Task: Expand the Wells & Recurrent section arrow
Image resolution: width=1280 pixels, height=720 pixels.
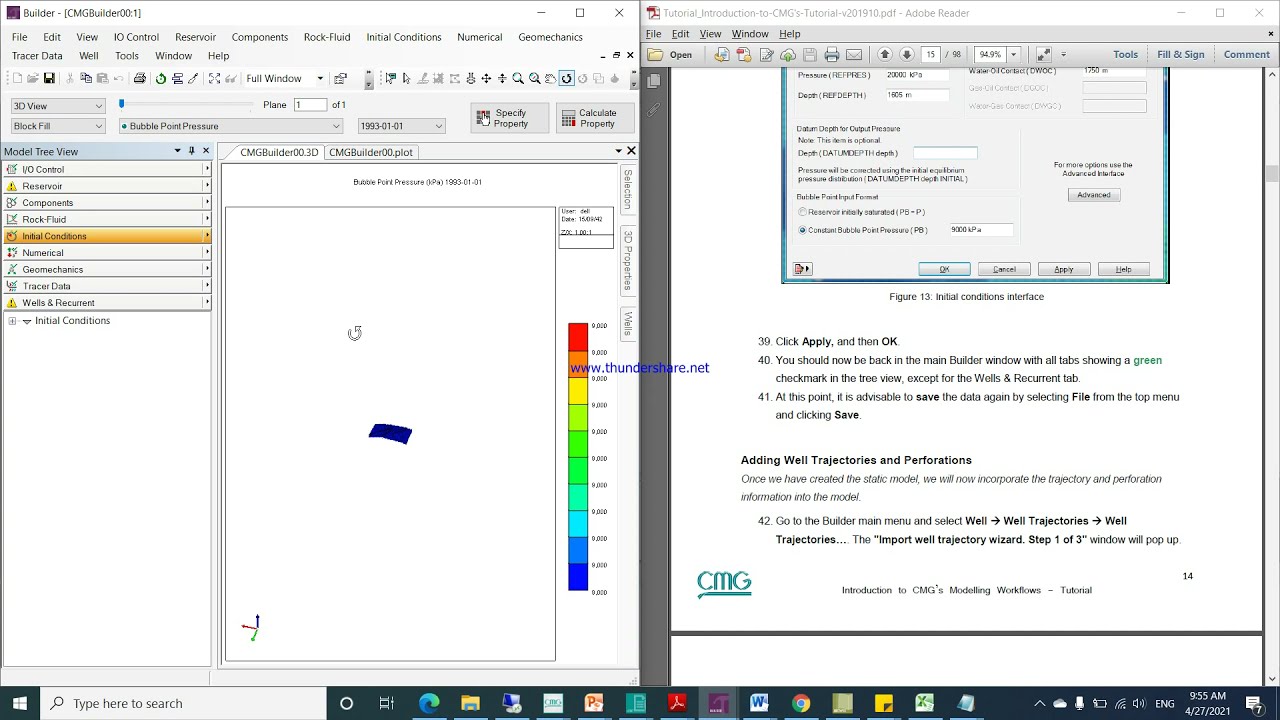Action: pyautogui.click(x=207, y=302)
